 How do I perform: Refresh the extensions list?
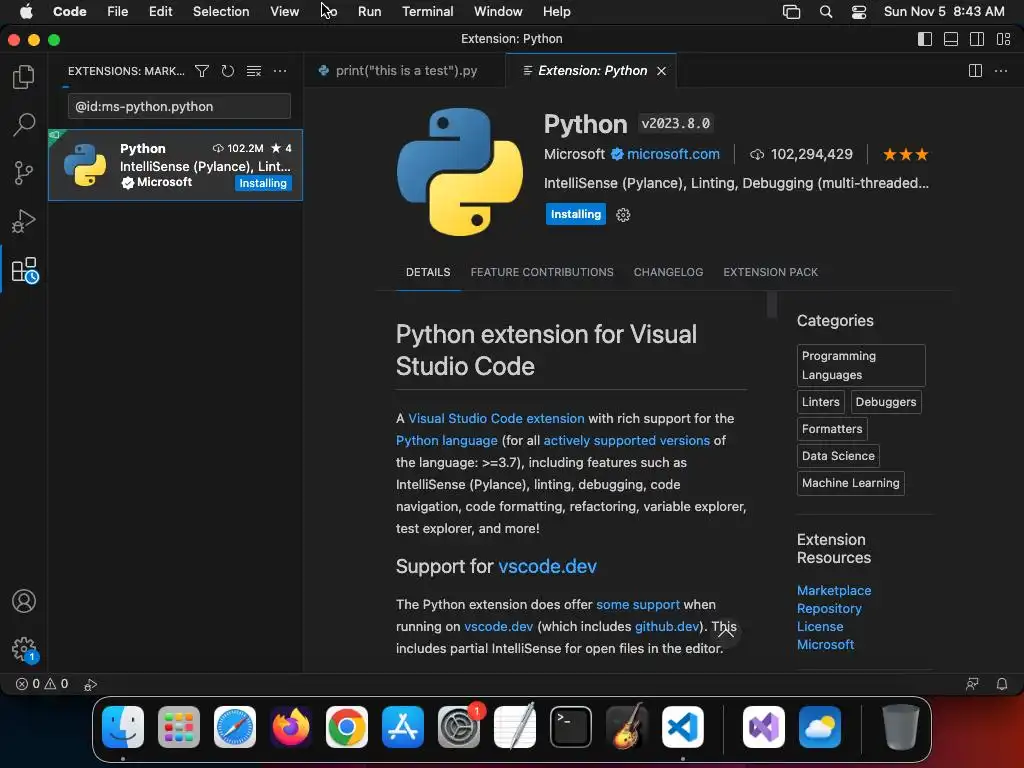click(227, 71)
